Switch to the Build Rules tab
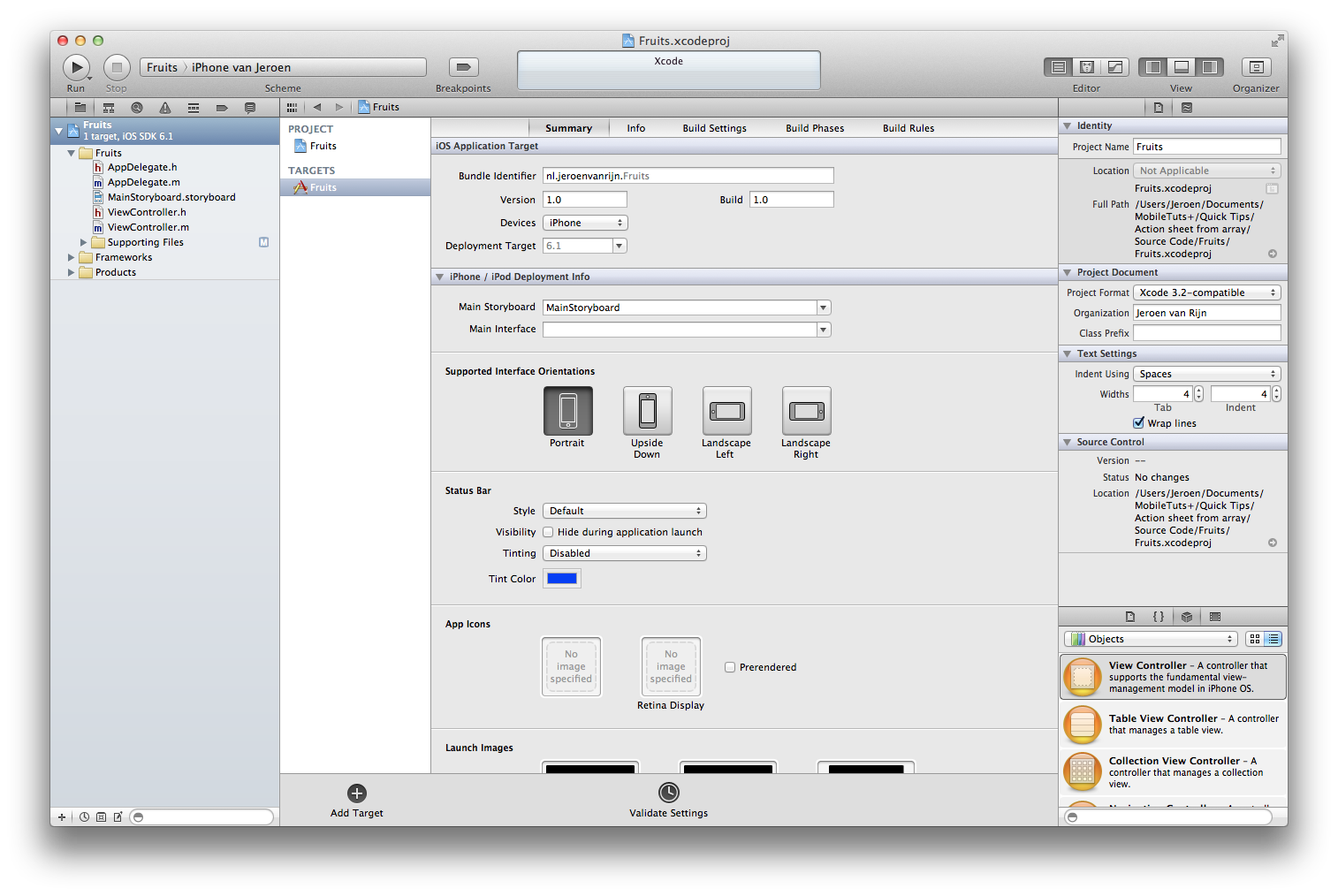 click(908, 128)
